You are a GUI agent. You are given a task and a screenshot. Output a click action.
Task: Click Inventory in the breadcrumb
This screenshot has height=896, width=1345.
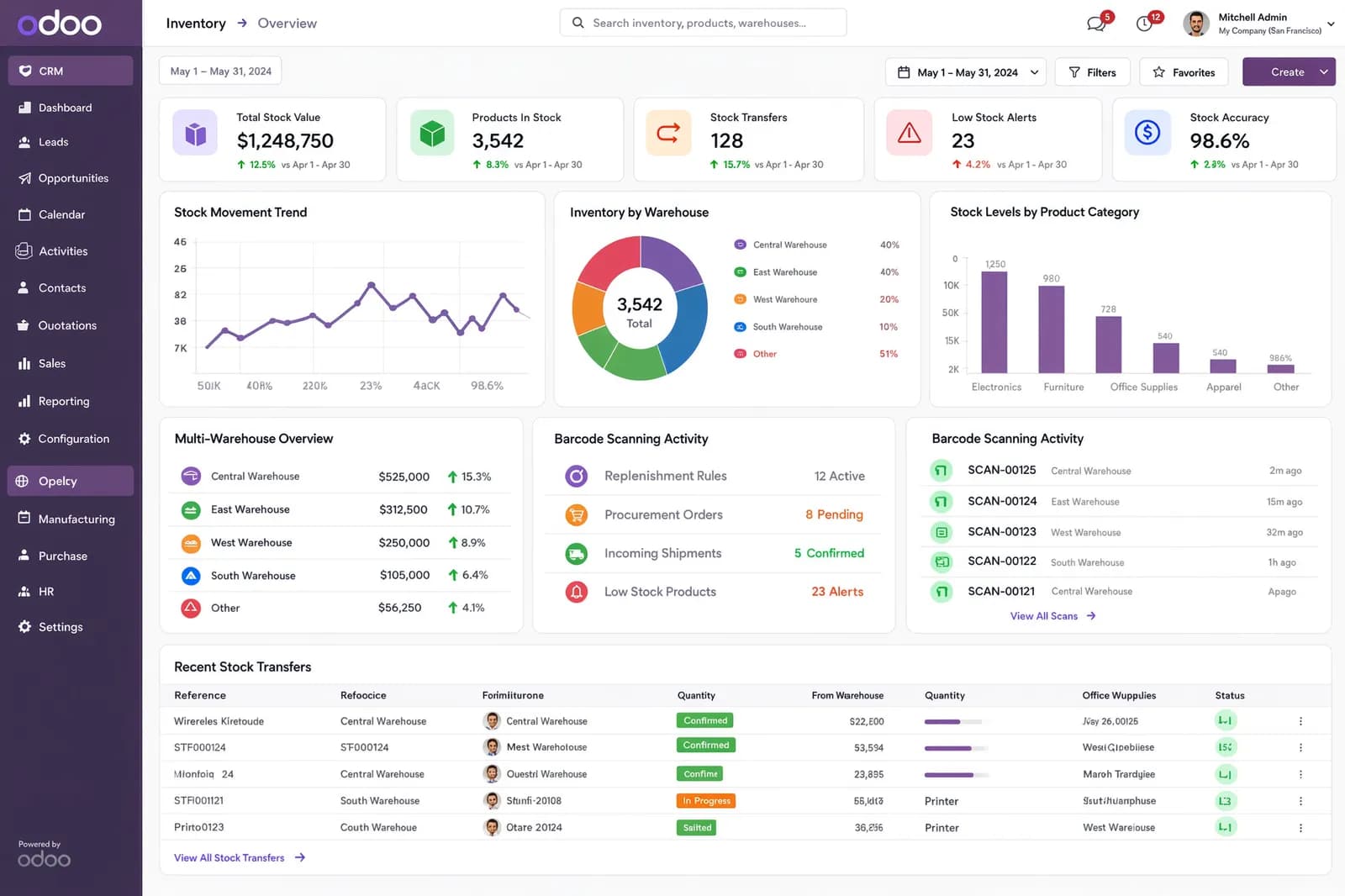pos(196,24)
